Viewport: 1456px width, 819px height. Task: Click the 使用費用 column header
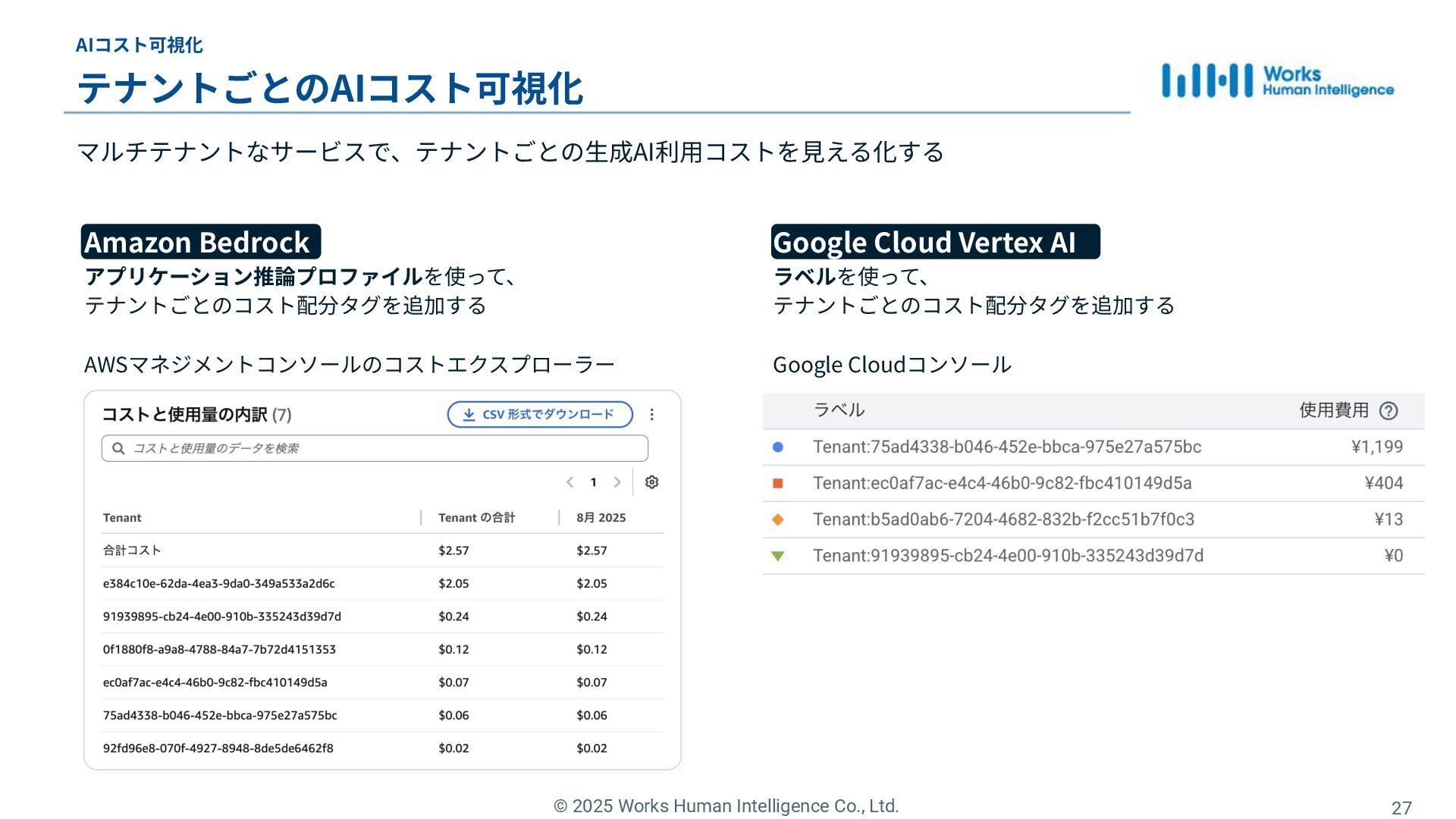pos(1333,411)
